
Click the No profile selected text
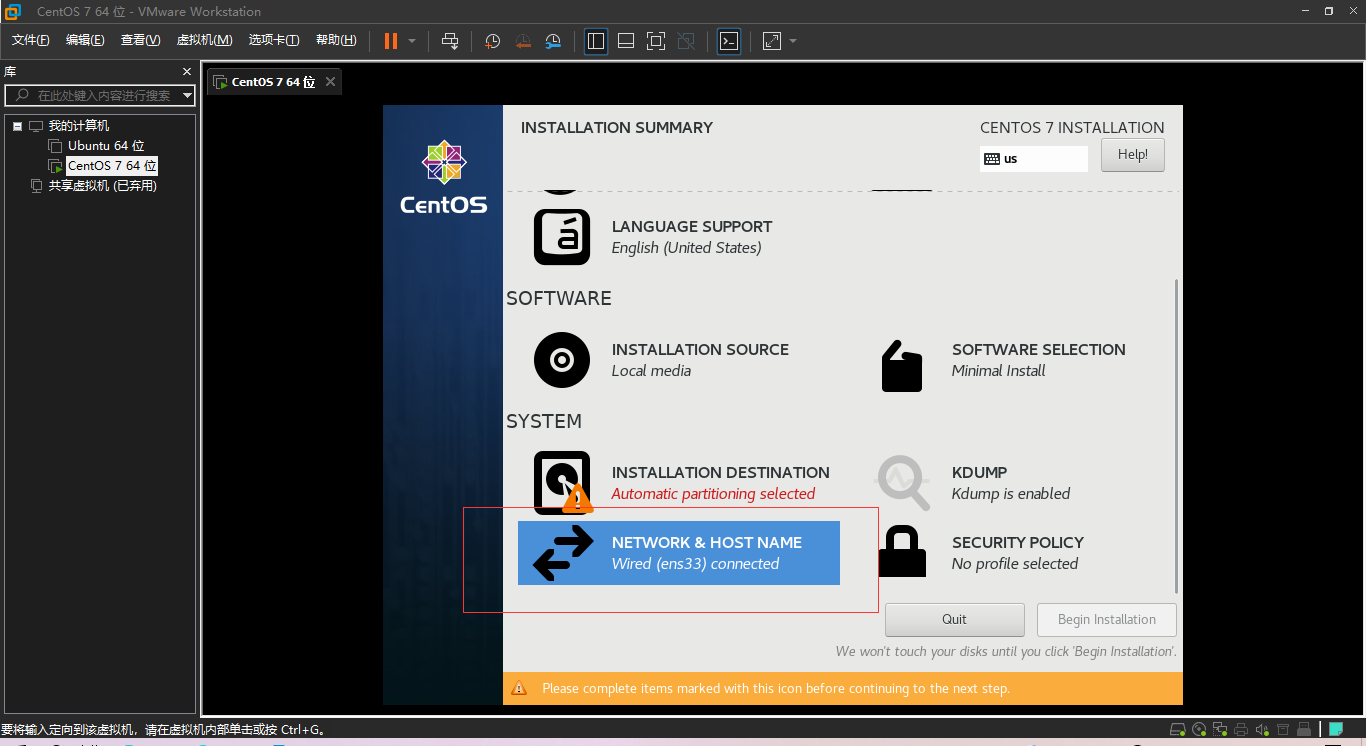[x=1015, y=564]
